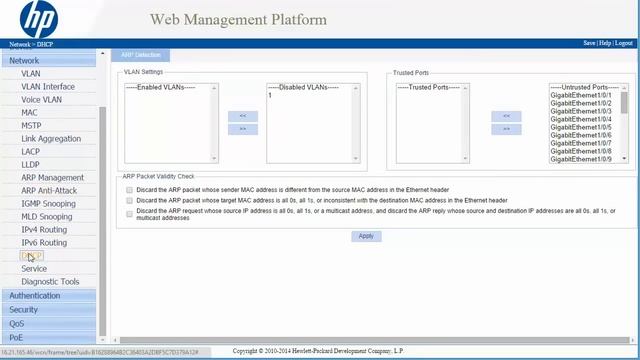Select GigabitEthernet1/0/7 in Untrusted Ports
Image resolution: width=640 pixels, height=360 pixels.
581,143
